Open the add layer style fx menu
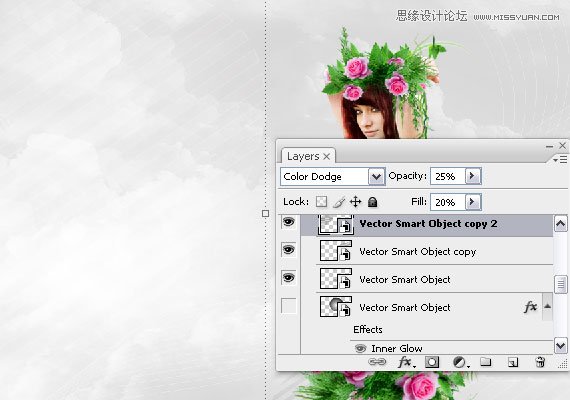This screenshot has width=570, height=400. pos(406,362)
